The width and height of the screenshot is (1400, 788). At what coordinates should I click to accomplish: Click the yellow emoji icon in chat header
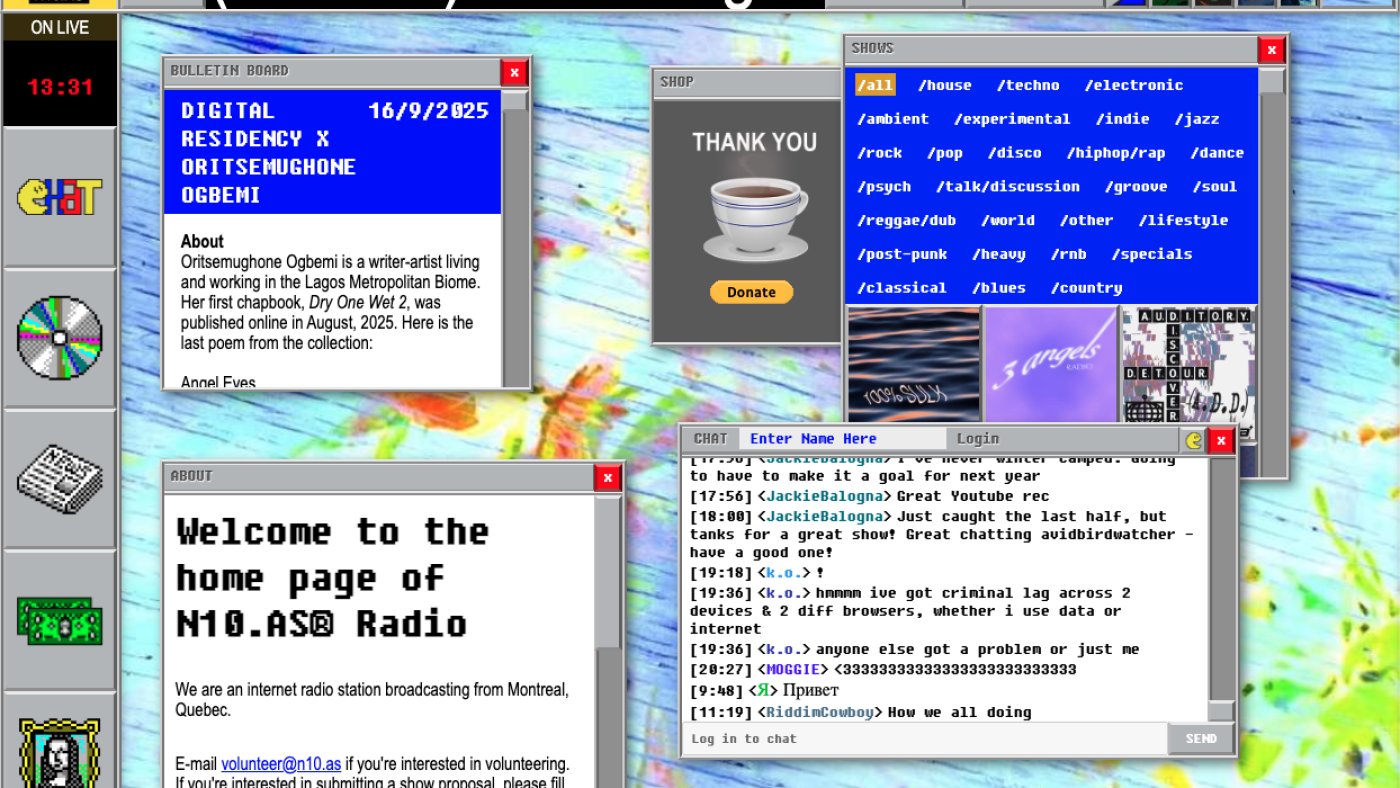click(x=1194, y=440)
